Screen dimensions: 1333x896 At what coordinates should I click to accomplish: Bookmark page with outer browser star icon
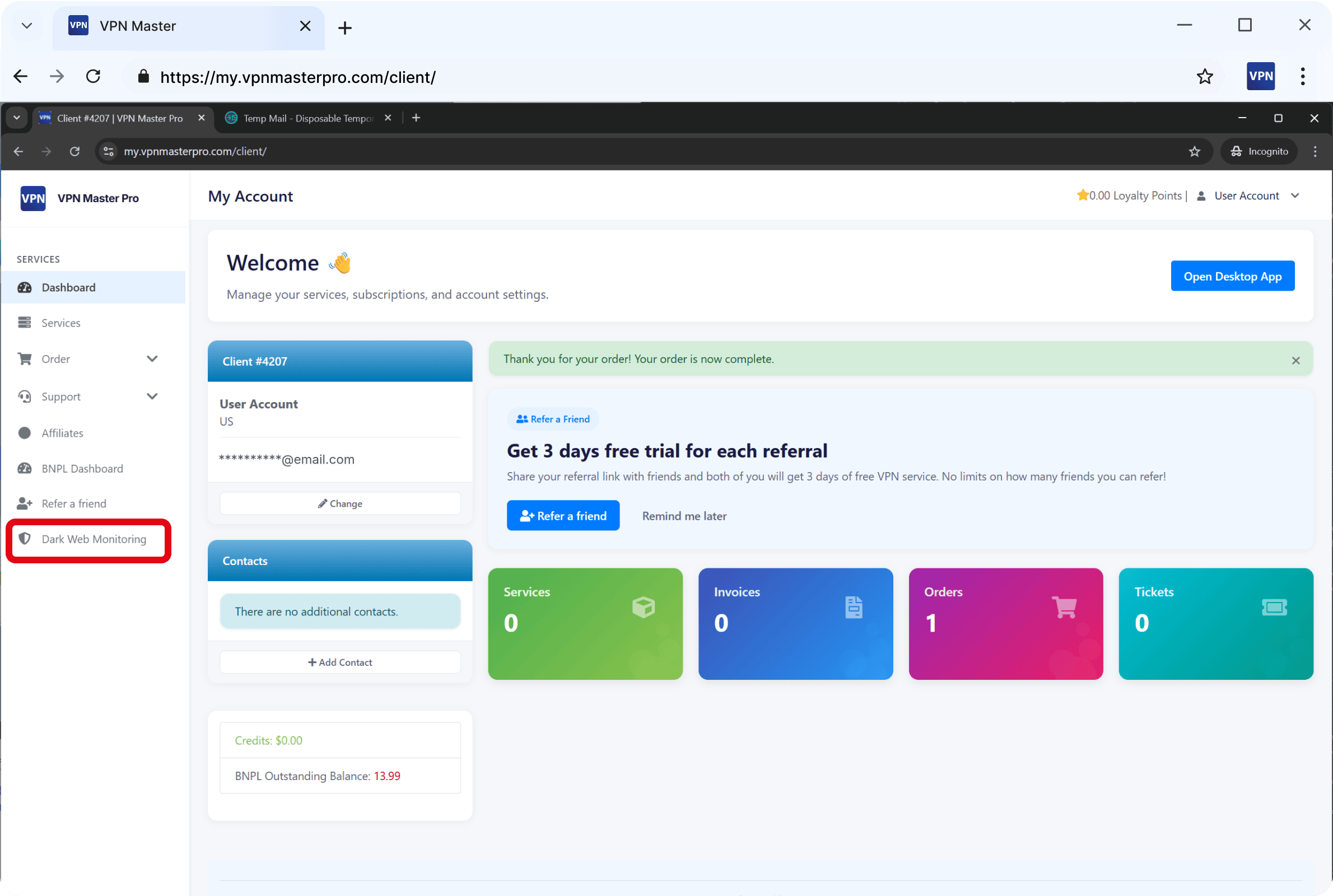coord(1204,77)
